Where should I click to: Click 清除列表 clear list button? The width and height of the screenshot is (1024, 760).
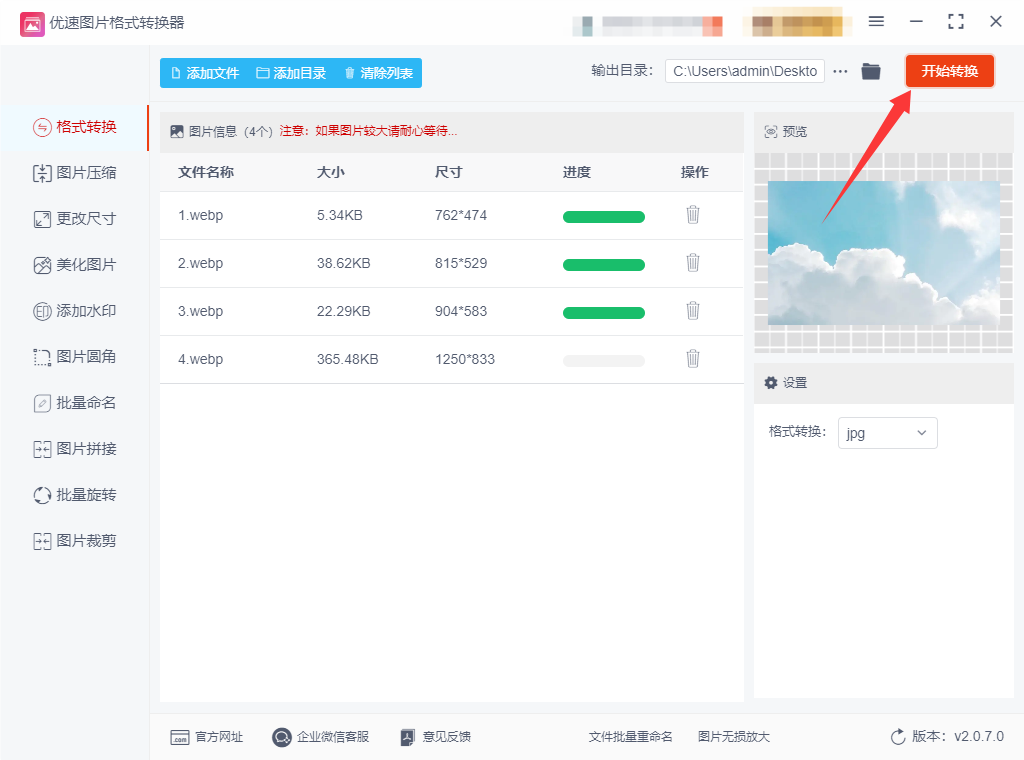tap(379, 73)
